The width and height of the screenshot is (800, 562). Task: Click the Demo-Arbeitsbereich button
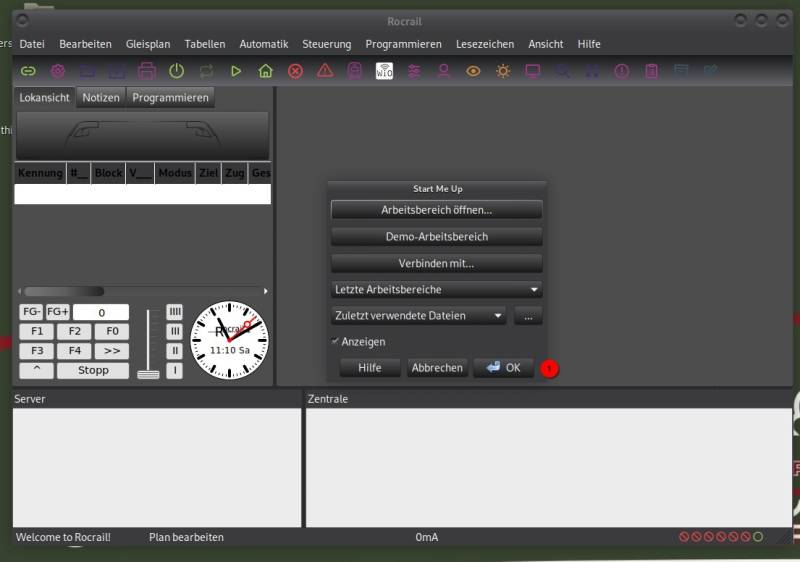(x=436, y=237)
